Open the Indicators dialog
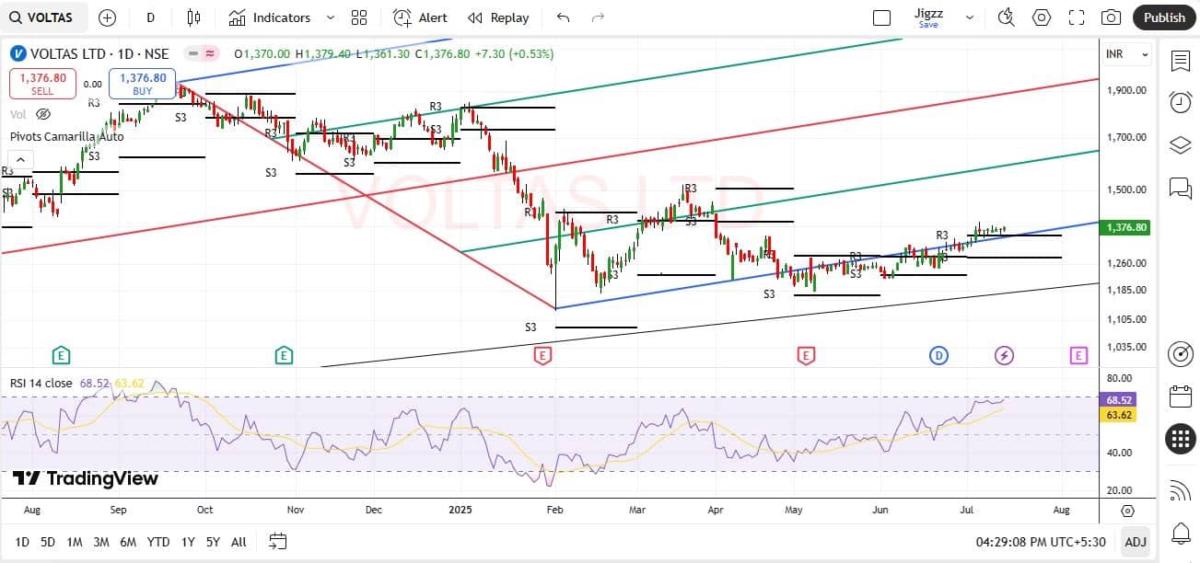 tap(269, 17)
